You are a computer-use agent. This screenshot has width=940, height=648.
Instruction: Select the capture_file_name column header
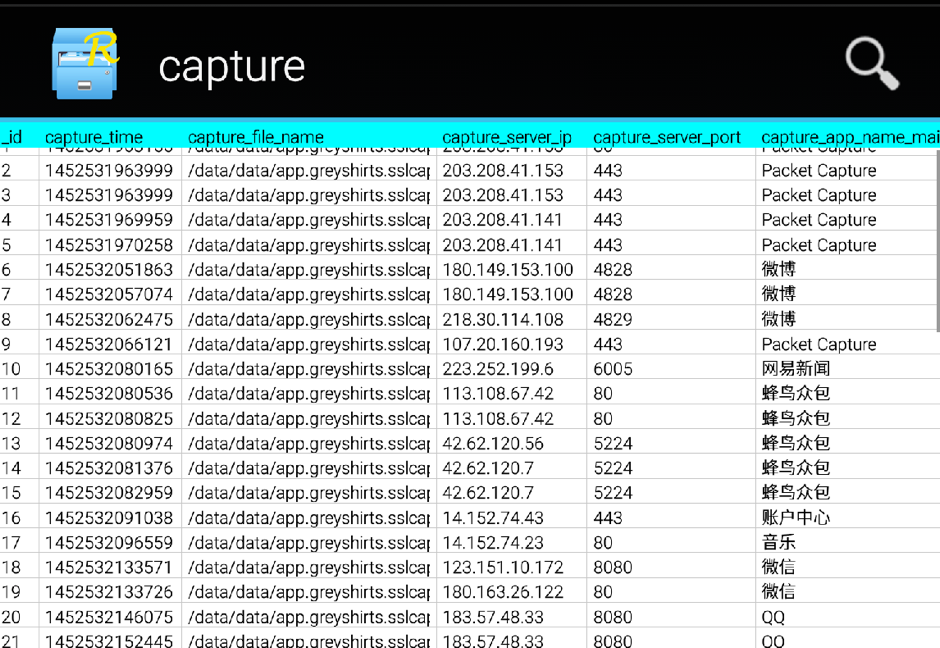pos(256,137)
